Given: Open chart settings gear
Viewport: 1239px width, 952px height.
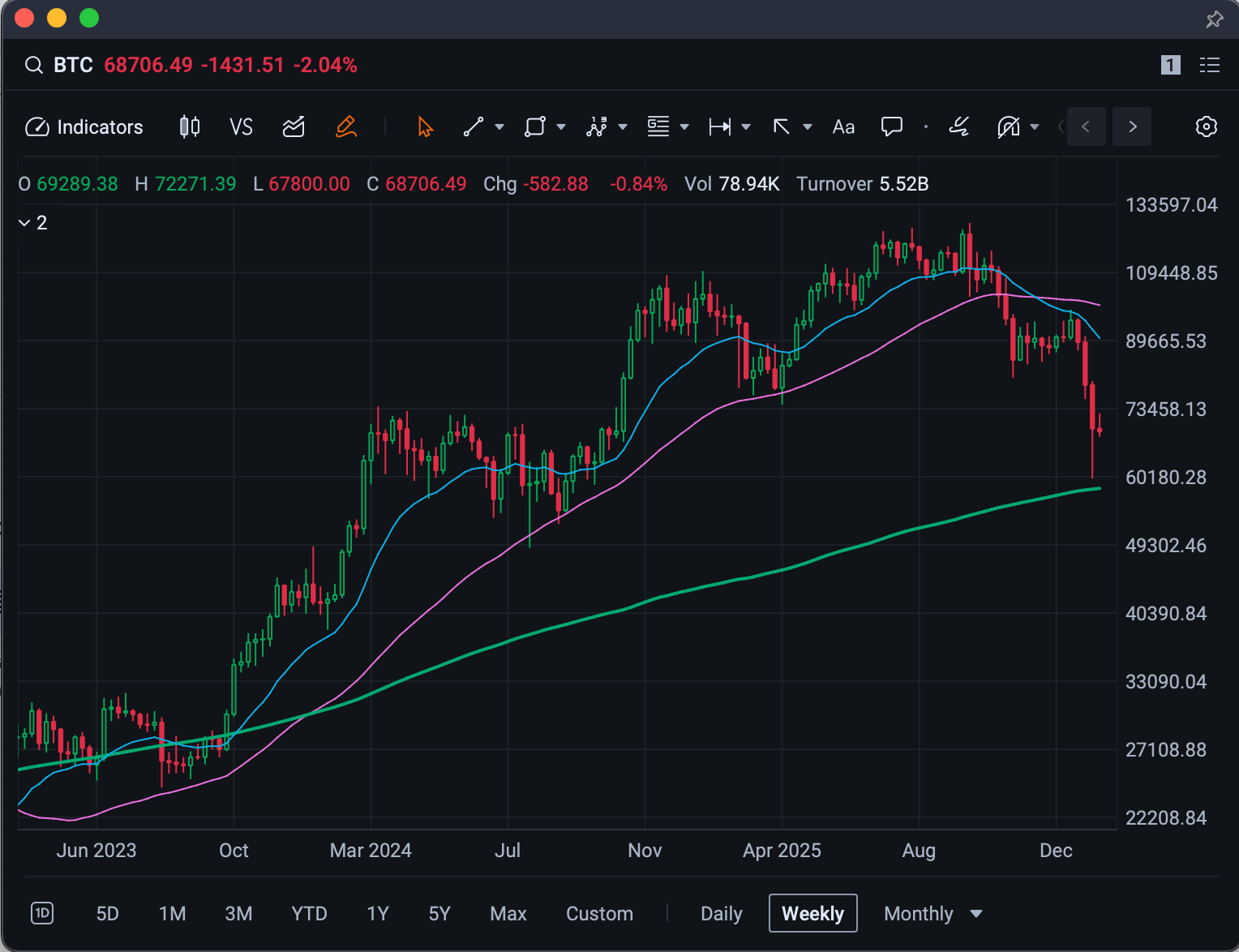Looking at the screenshot, I should (x=1207, y=127).
